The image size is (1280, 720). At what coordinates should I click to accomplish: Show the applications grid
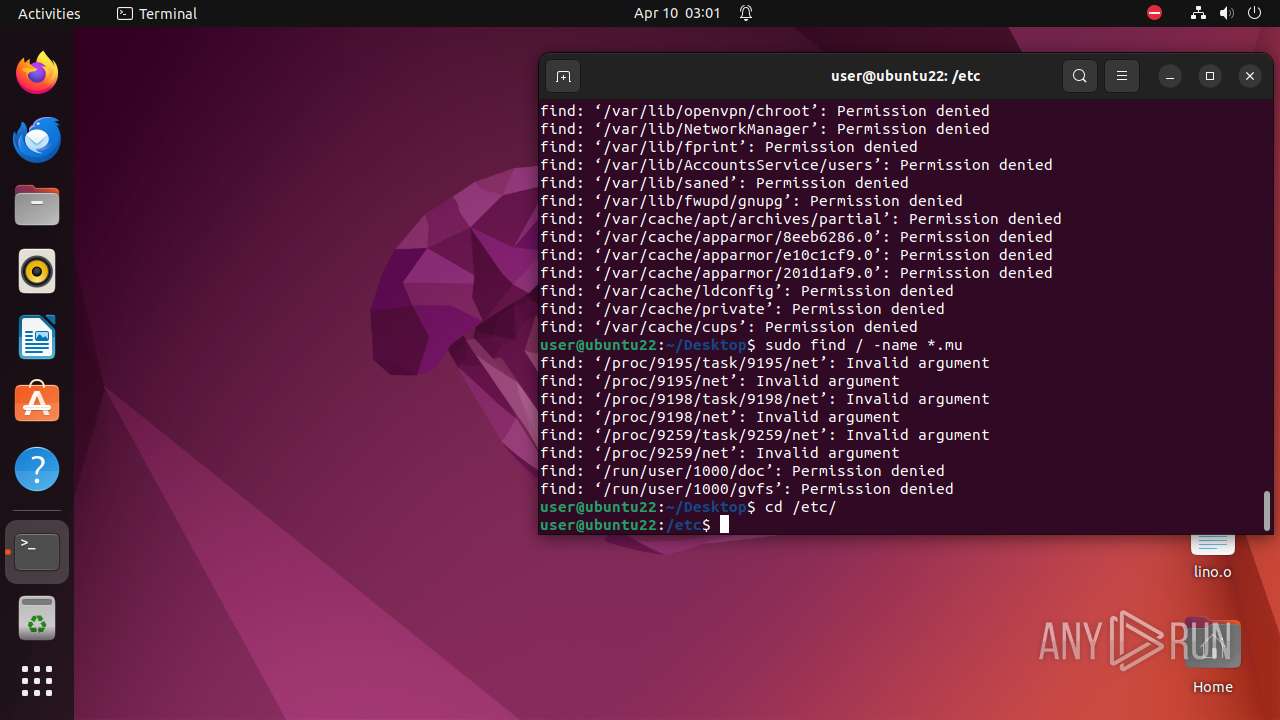(x=37, y=681)
